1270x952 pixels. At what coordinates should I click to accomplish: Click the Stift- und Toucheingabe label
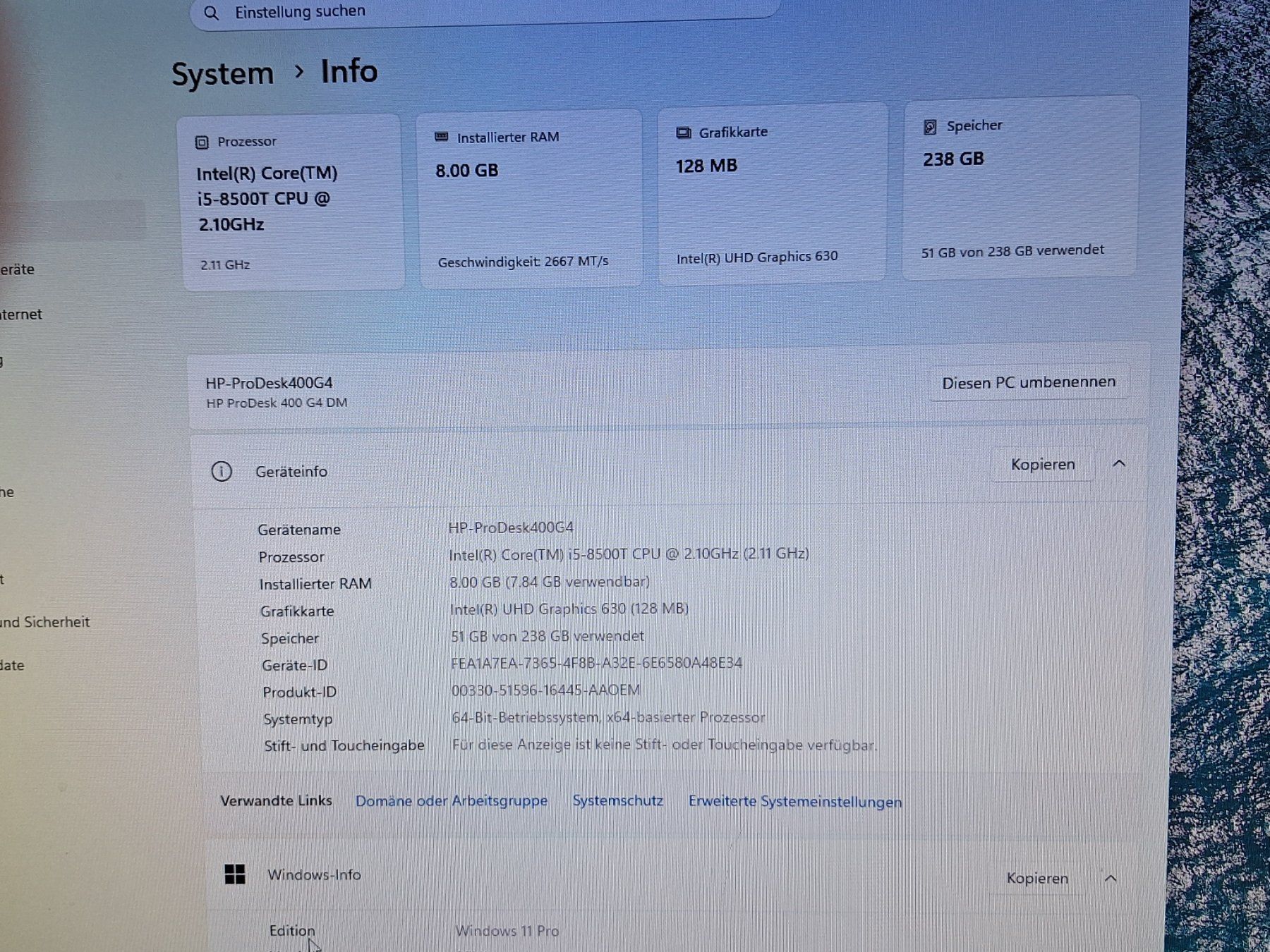click(x=344, y=745)
